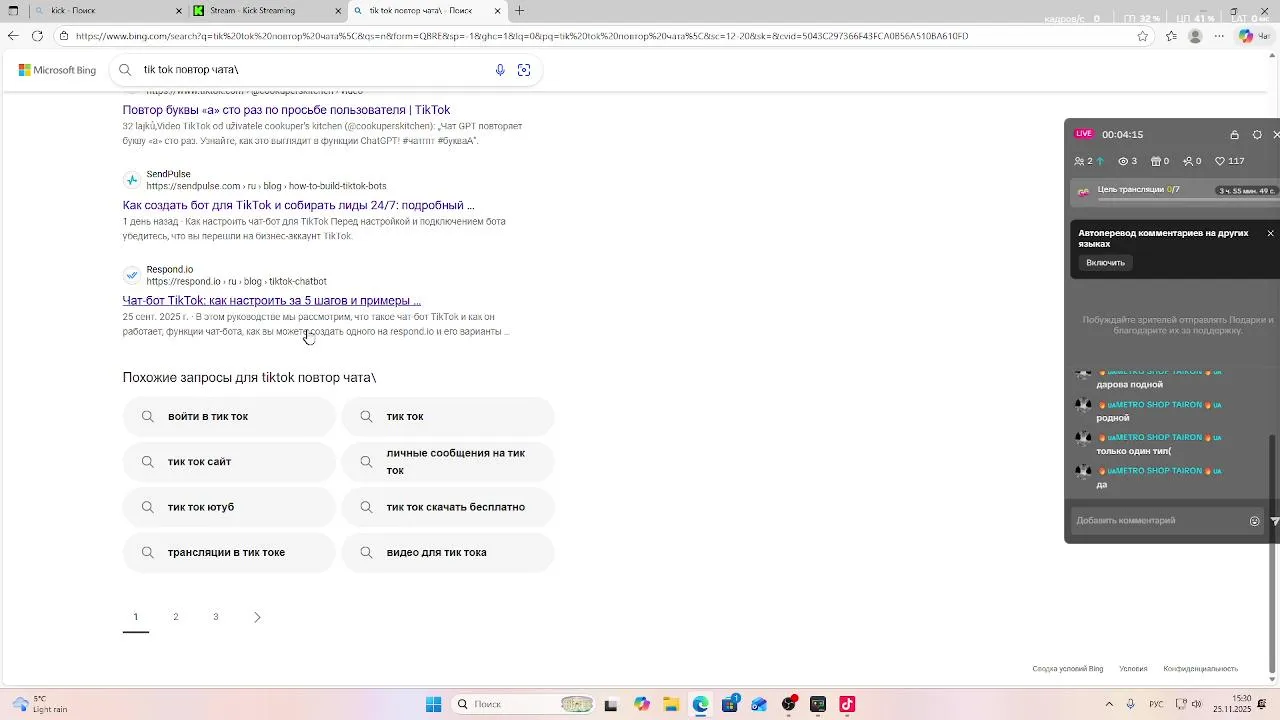Open the Повтор буквы «а» сто раз result
The width and height of the screenshot is (1280, 720).
tap(286, 110)
